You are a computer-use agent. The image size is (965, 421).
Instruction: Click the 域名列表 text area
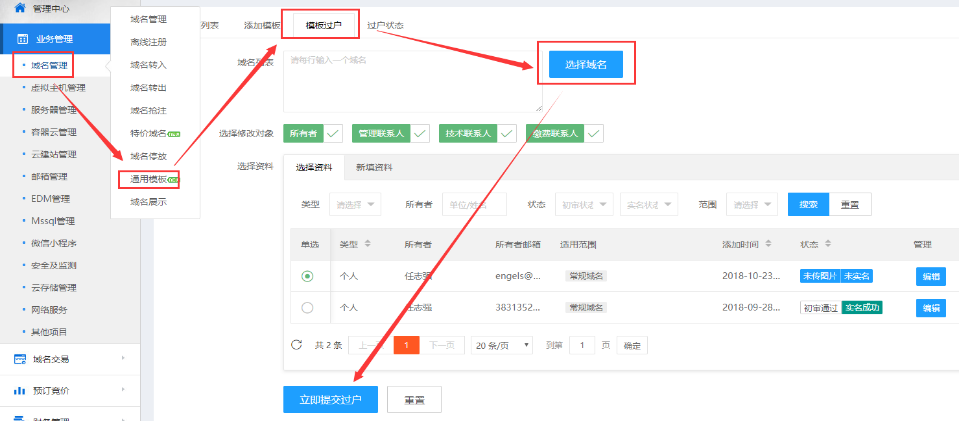click(412, 81)
